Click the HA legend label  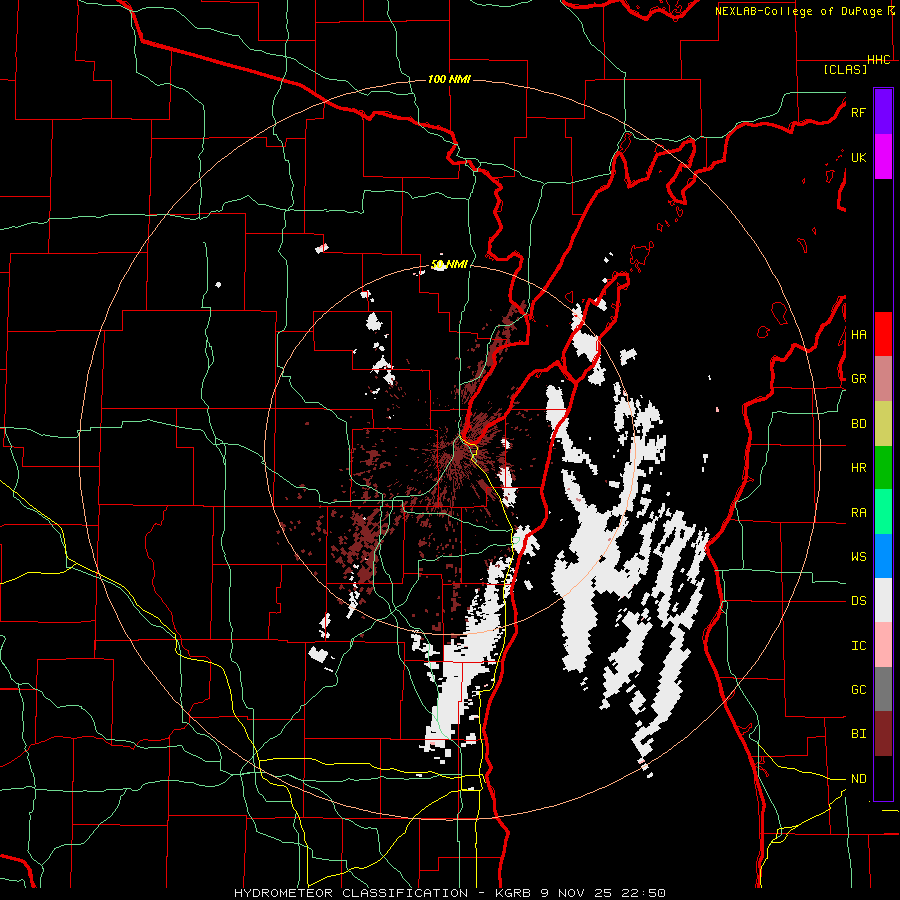click(x=858, y=334)
